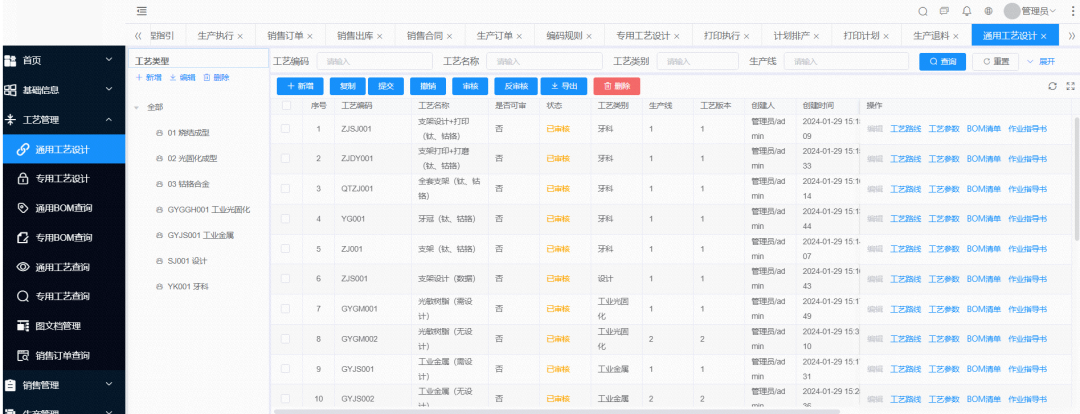Image resolution: width=1080 pixels, height=414 pixels.
Task: Collapse the sidebar with the hamburger icon
Action: click(x=142, y=11)
